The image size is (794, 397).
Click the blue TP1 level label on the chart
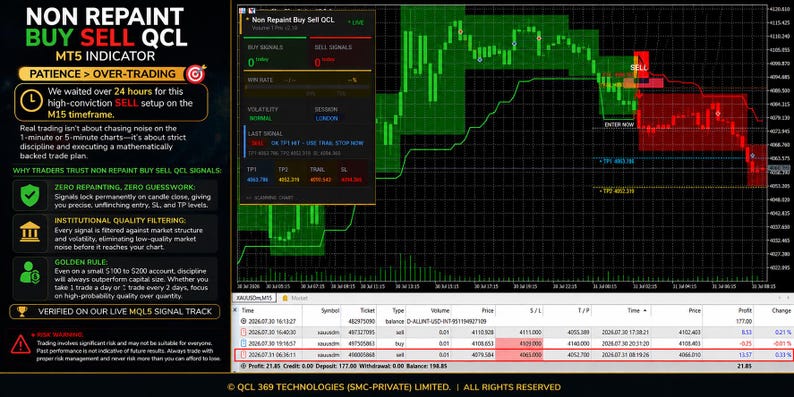click(x=617, y=162)
